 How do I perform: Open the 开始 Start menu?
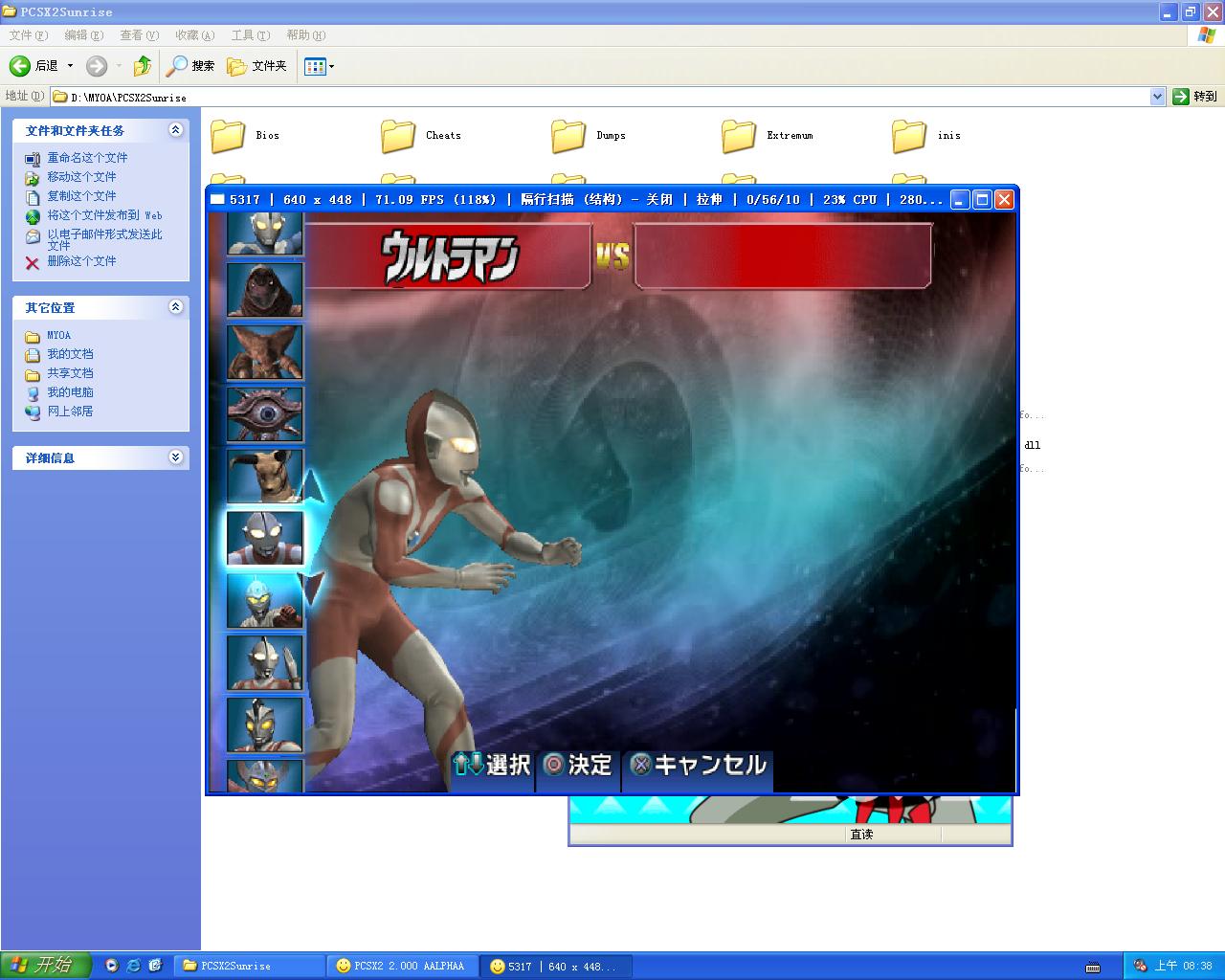pyautogui.click(x=45, y=966)
